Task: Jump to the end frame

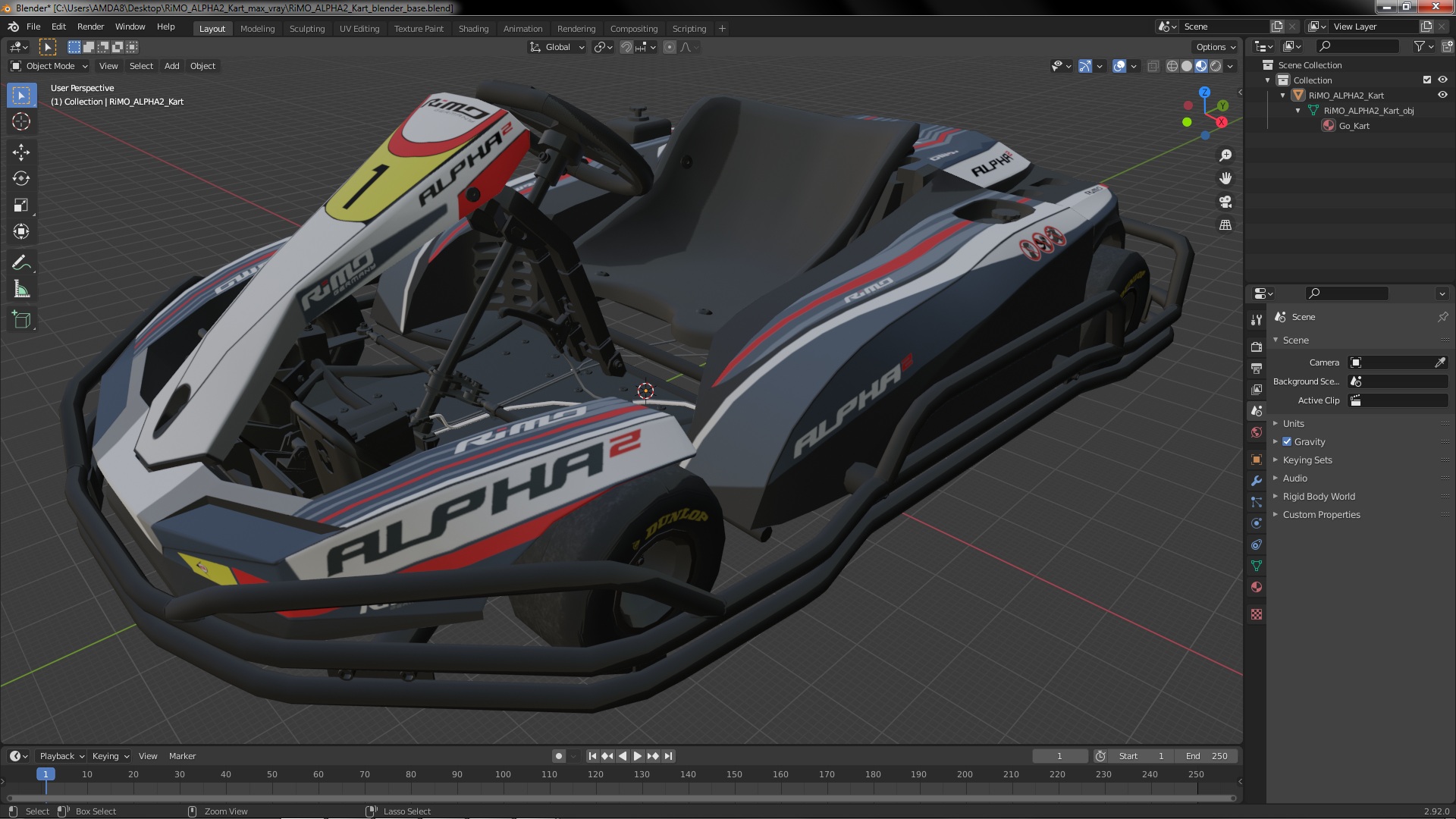Action: point(668,756)
